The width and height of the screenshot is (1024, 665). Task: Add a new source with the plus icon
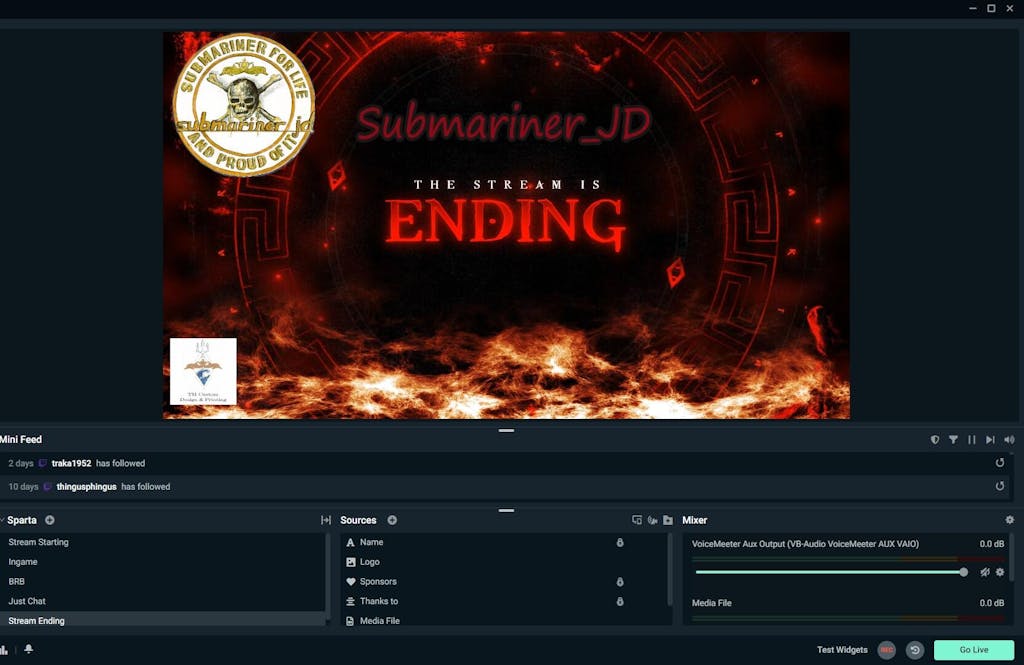[x=392, y=520]
